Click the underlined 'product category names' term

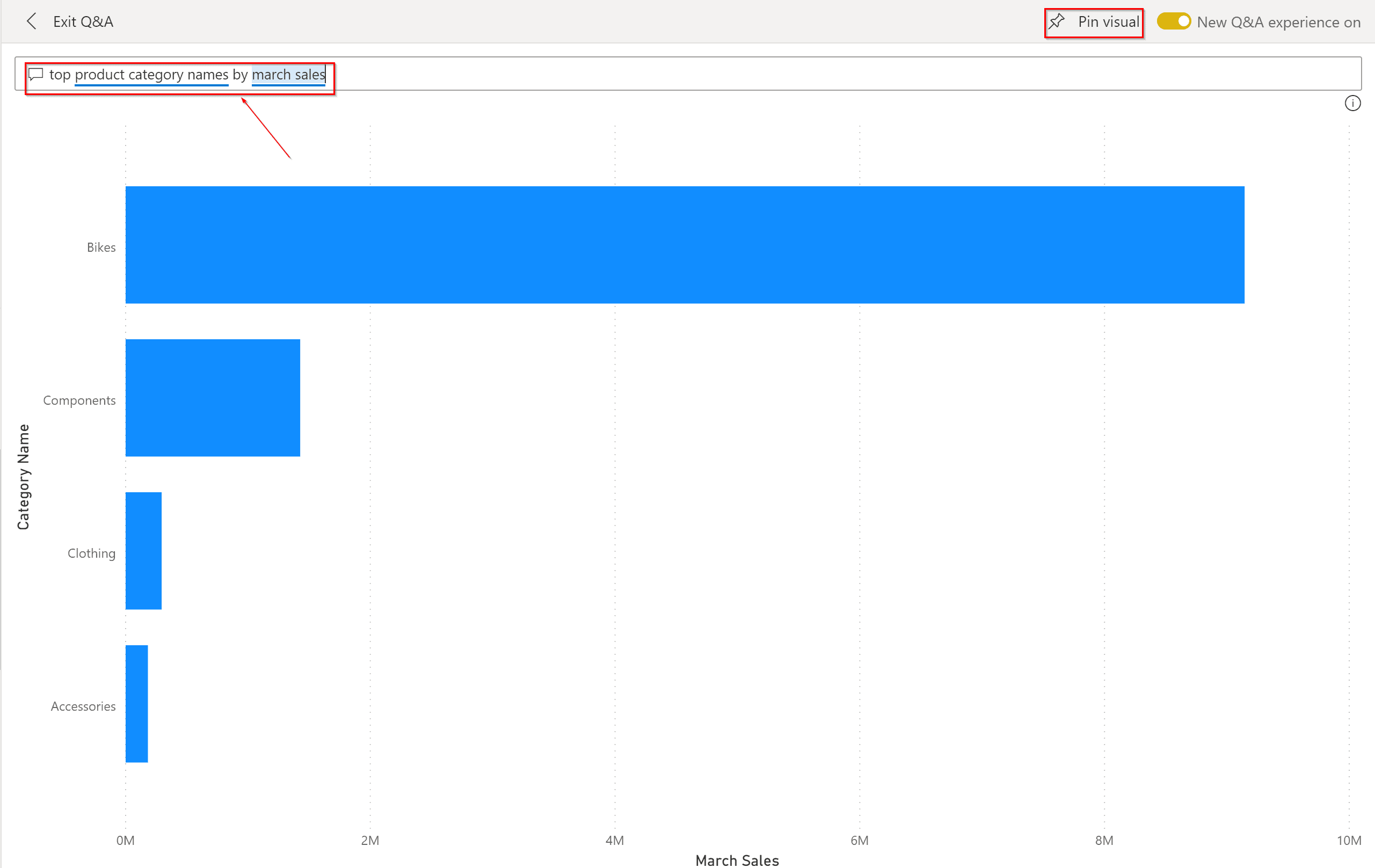pyautogui.click(x=151, y=75)
